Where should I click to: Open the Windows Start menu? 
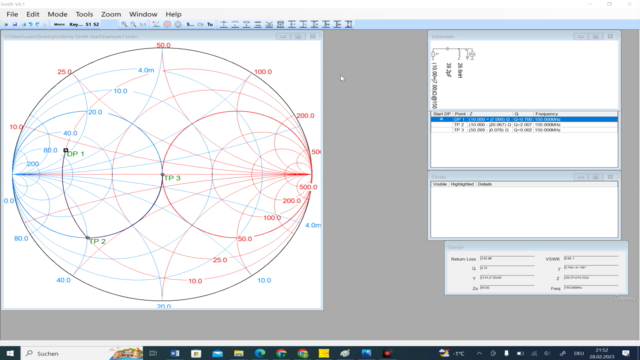tap(10, 353)
